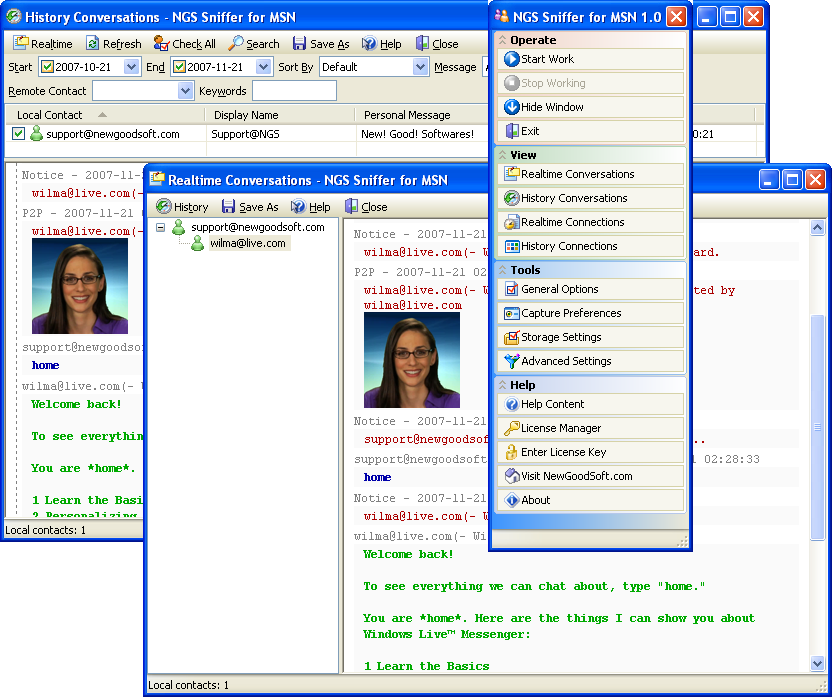
Task: Sort by the Local Contact column header
Action: click(105, 115)
